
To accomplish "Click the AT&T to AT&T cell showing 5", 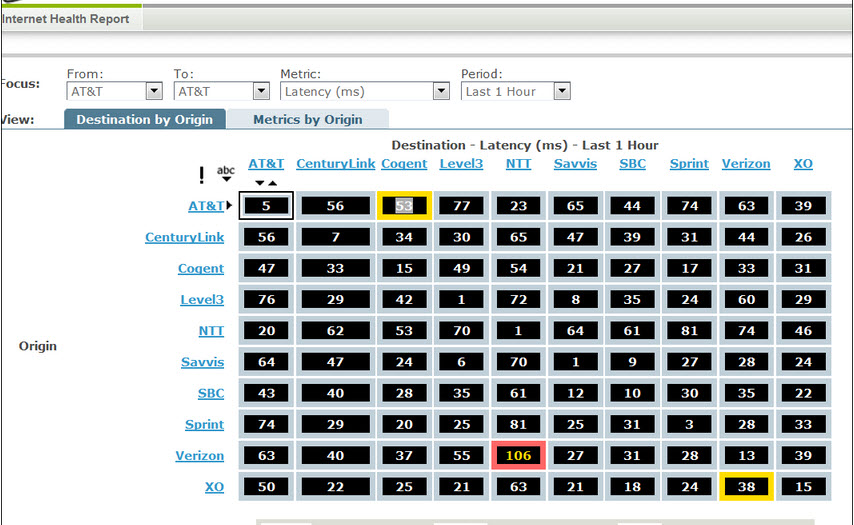I will coord(266,205).
